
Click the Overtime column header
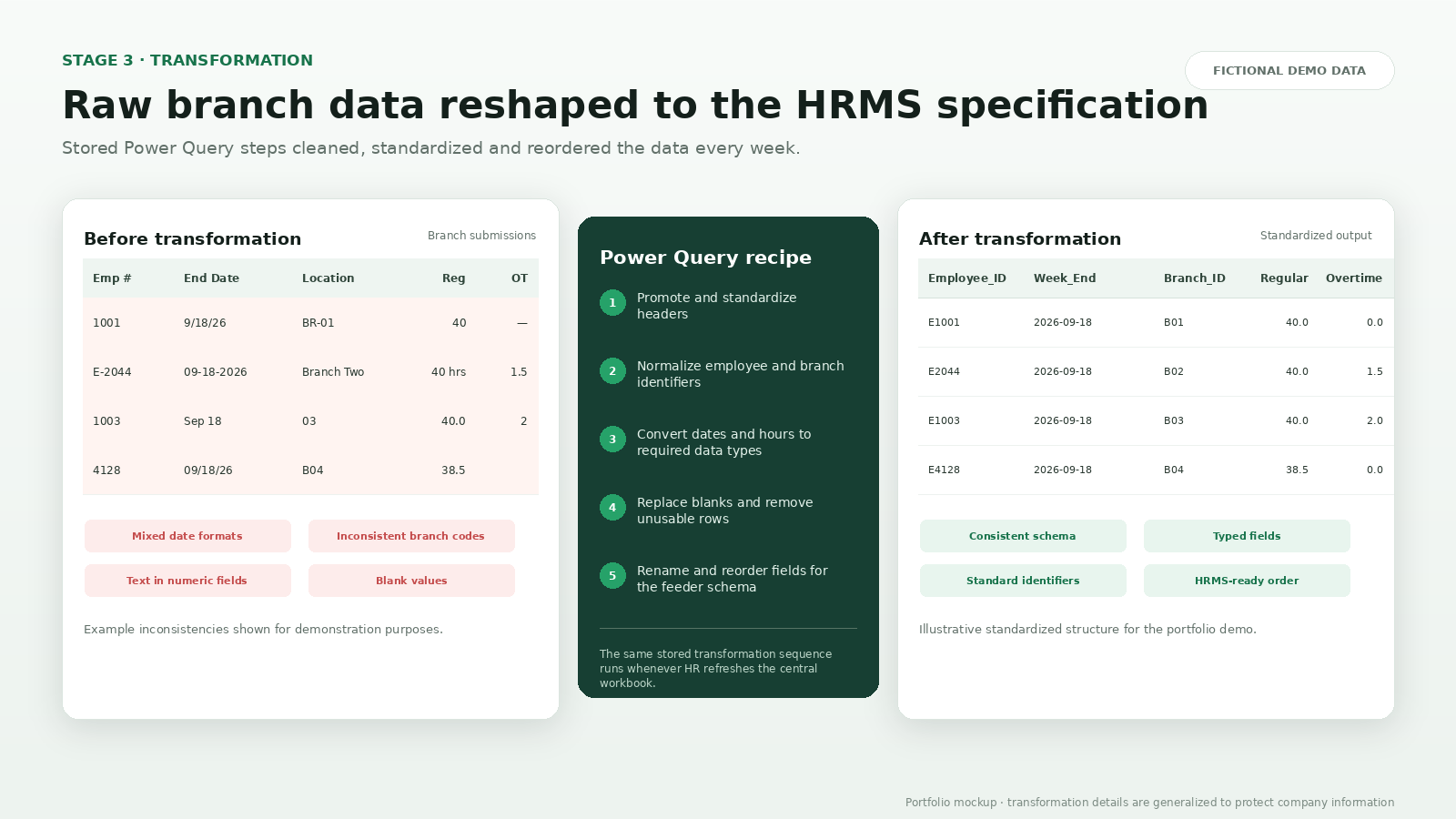click(x=1353, y=278)
